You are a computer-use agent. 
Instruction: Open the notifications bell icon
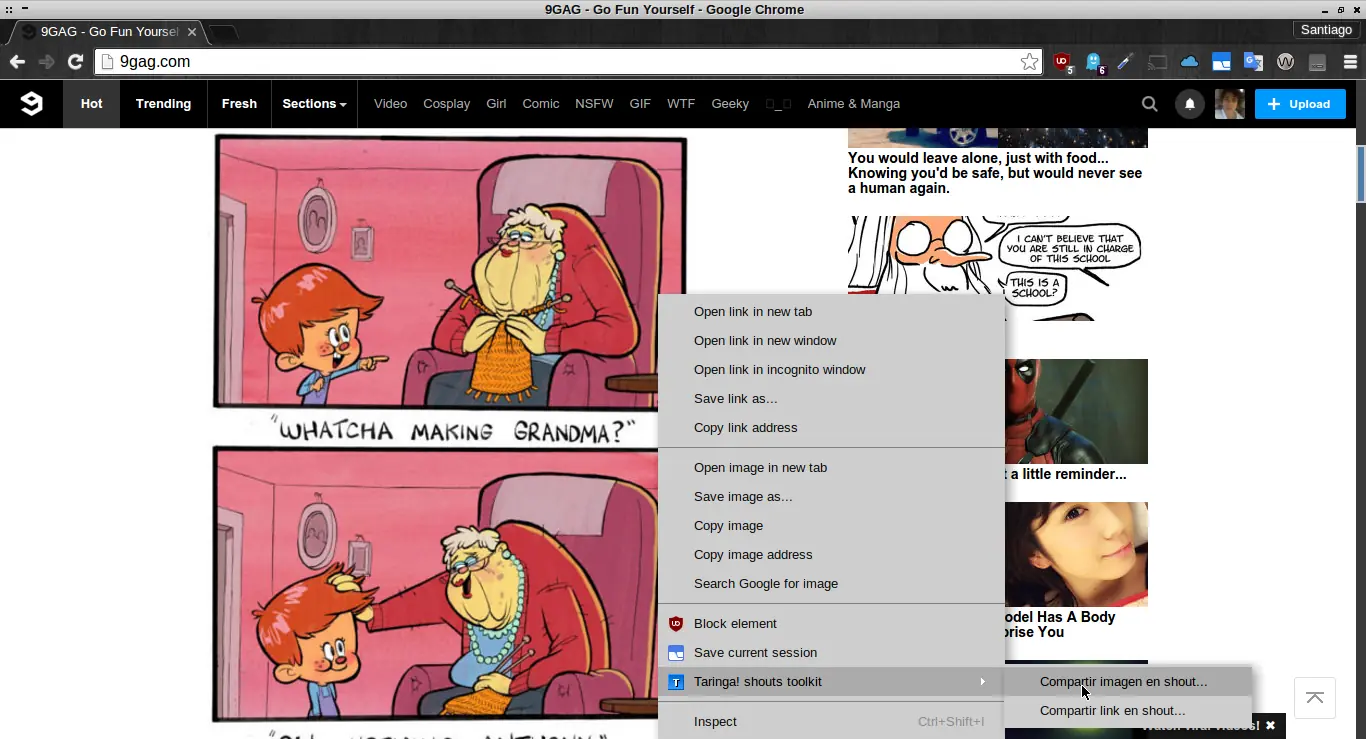[1190, 104]
